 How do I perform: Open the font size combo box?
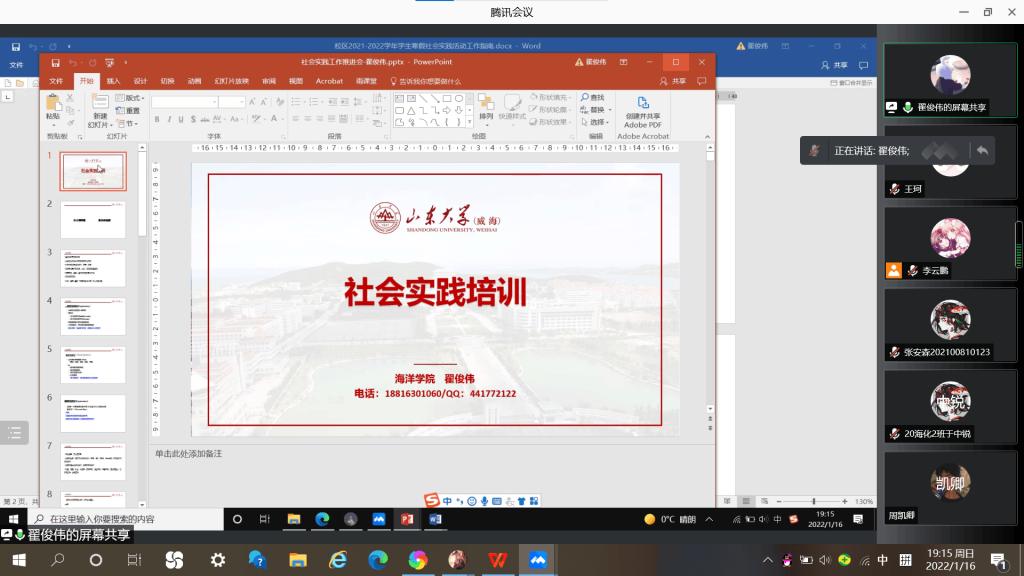(231, 102)
